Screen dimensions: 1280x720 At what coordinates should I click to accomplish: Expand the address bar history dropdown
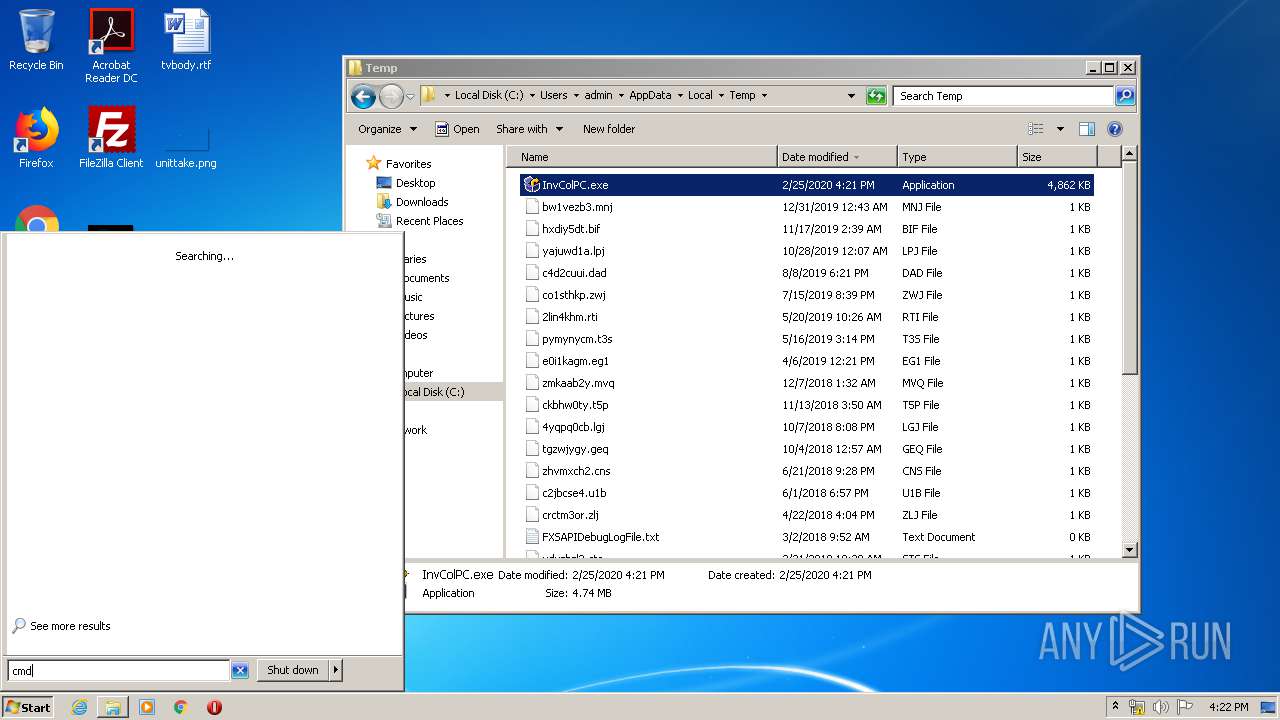851,96
